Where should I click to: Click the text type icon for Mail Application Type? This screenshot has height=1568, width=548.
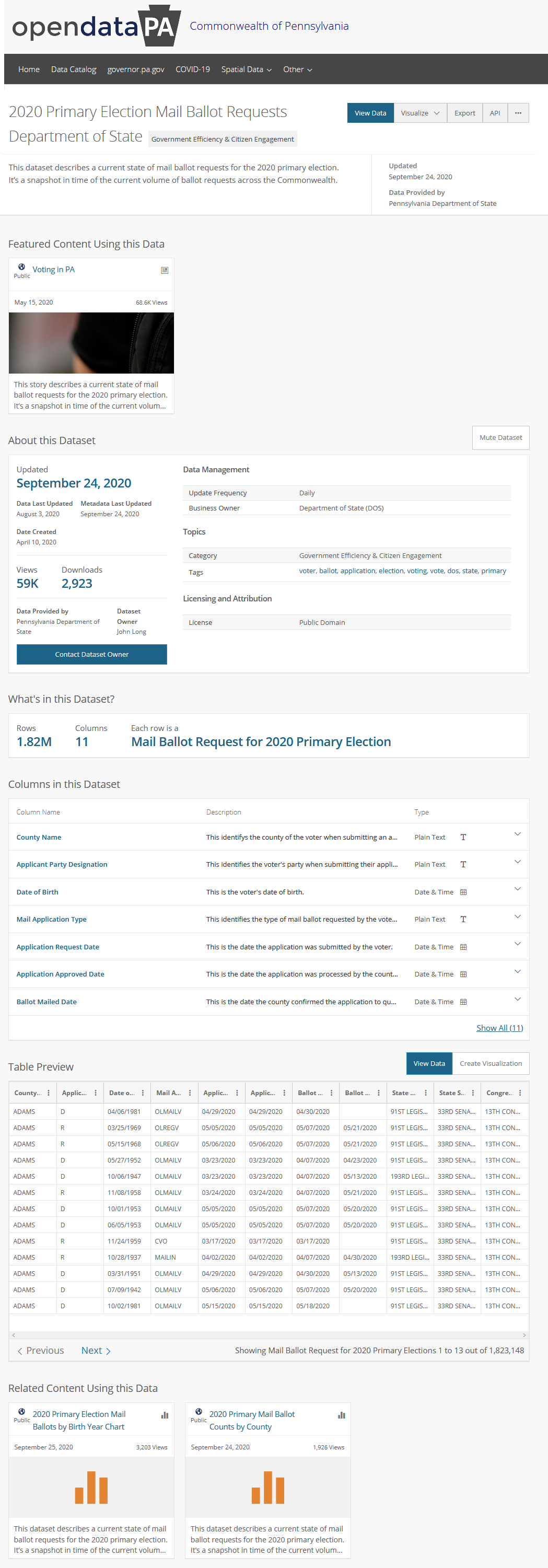pos(463,919)
